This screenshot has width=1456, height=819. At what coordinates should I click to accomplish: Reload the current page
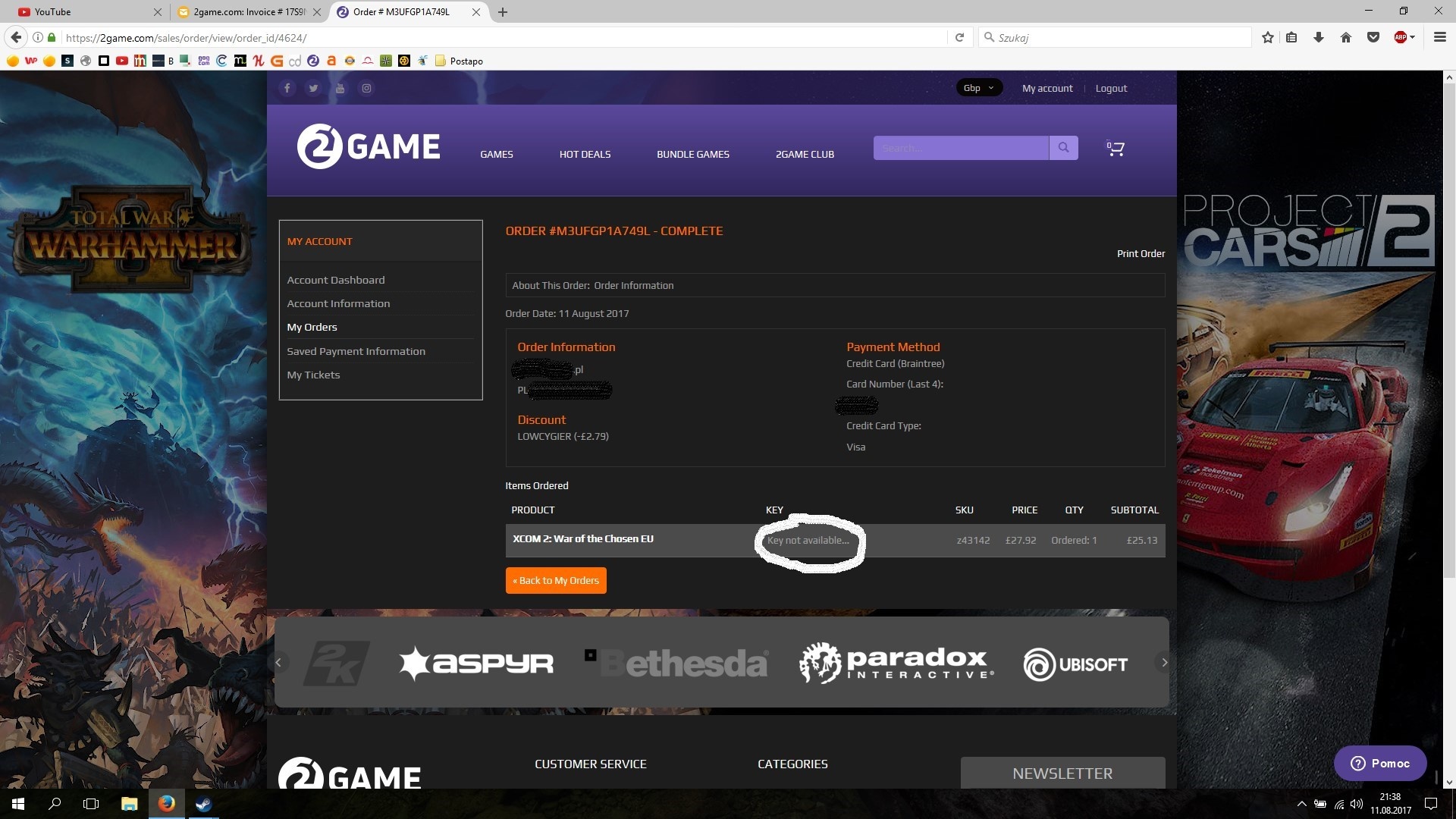(x=959, y=37)
